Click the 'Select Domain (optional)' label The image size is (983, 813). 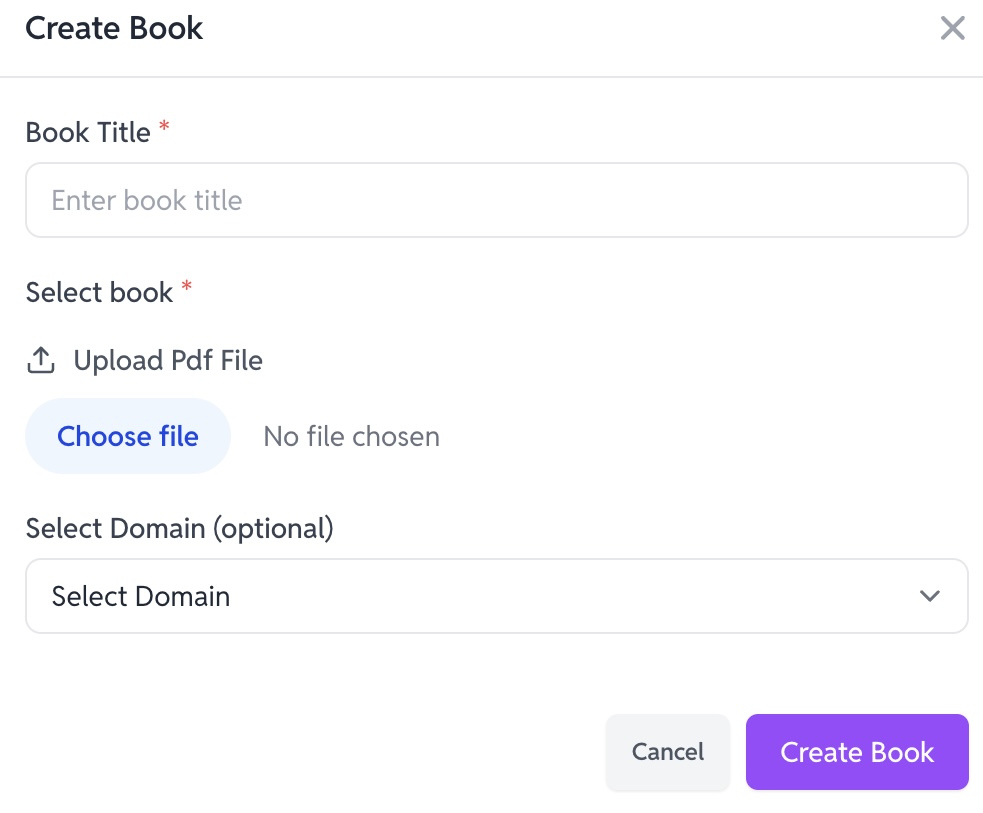pyautogui.click(x=179, y=527)
